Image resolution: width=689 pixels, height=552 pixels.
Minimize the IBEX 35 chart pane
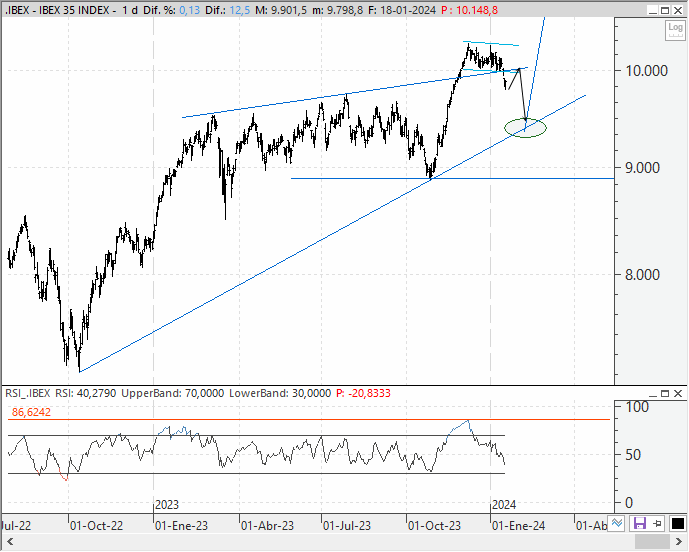tap(653, 11)
